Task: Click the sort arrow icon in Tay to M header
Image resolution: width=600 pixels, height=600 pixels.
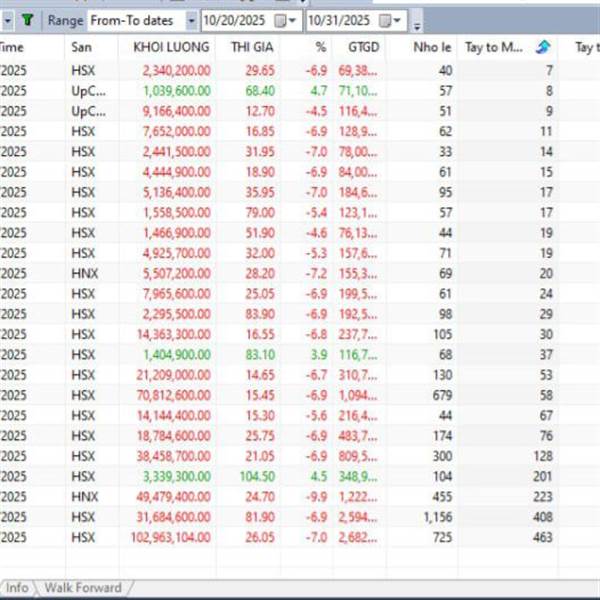Action: point(543,47)
